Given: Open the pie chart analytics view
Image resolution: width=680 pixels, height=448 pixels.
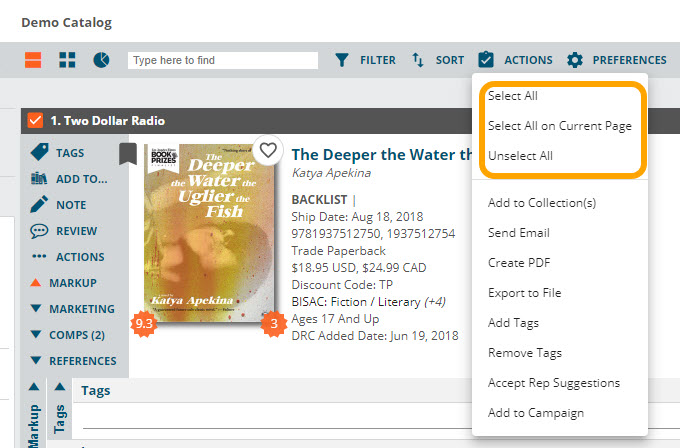Looking at the screenshot, I should (101, 61).
